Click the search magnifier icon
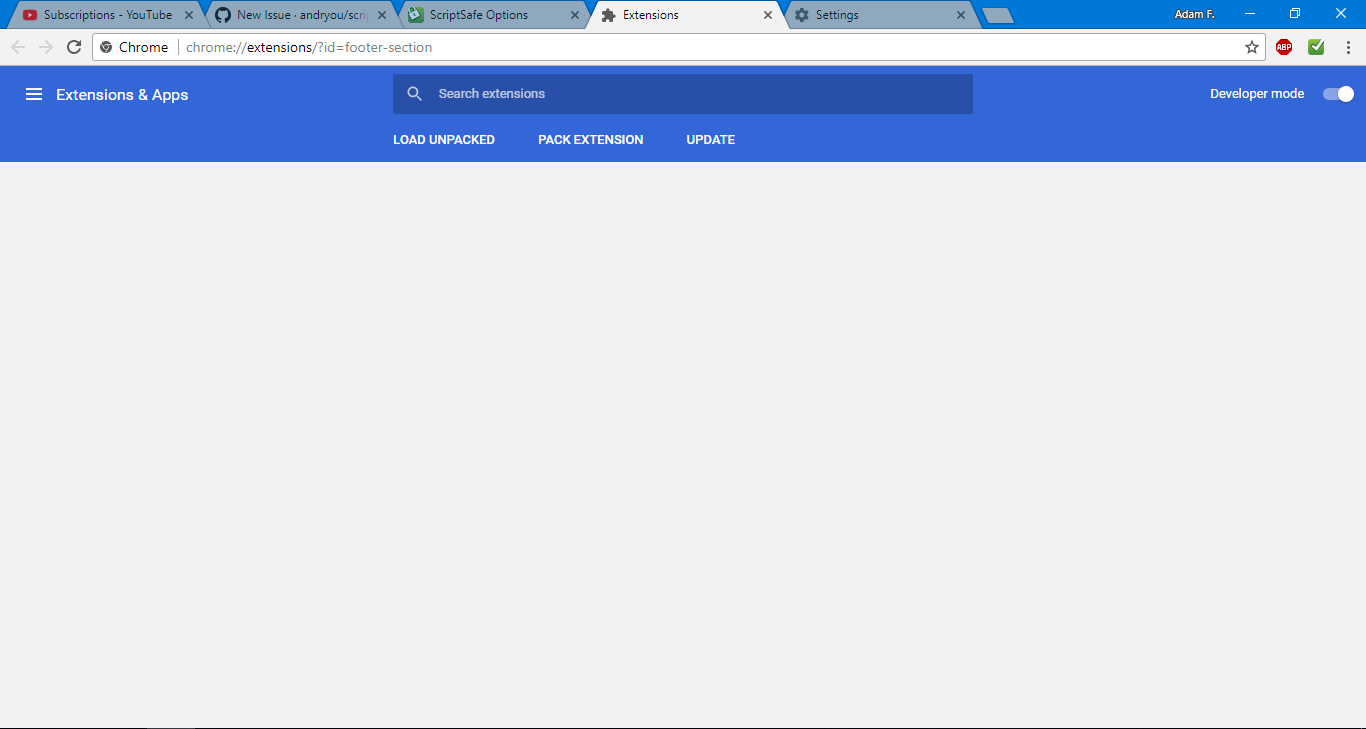 (x=415, y=94)
